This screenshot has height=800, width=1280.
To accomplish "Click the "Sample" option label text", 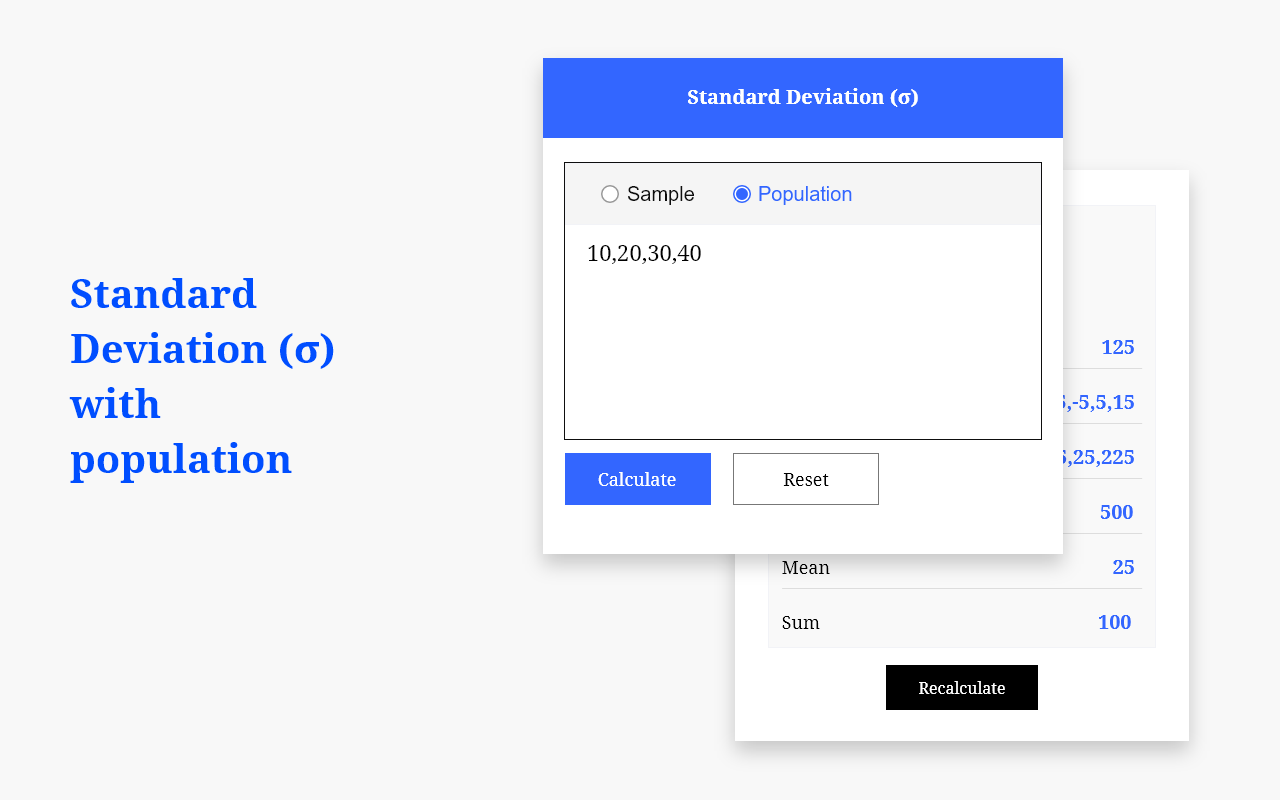I will click(x=660, y=194).
